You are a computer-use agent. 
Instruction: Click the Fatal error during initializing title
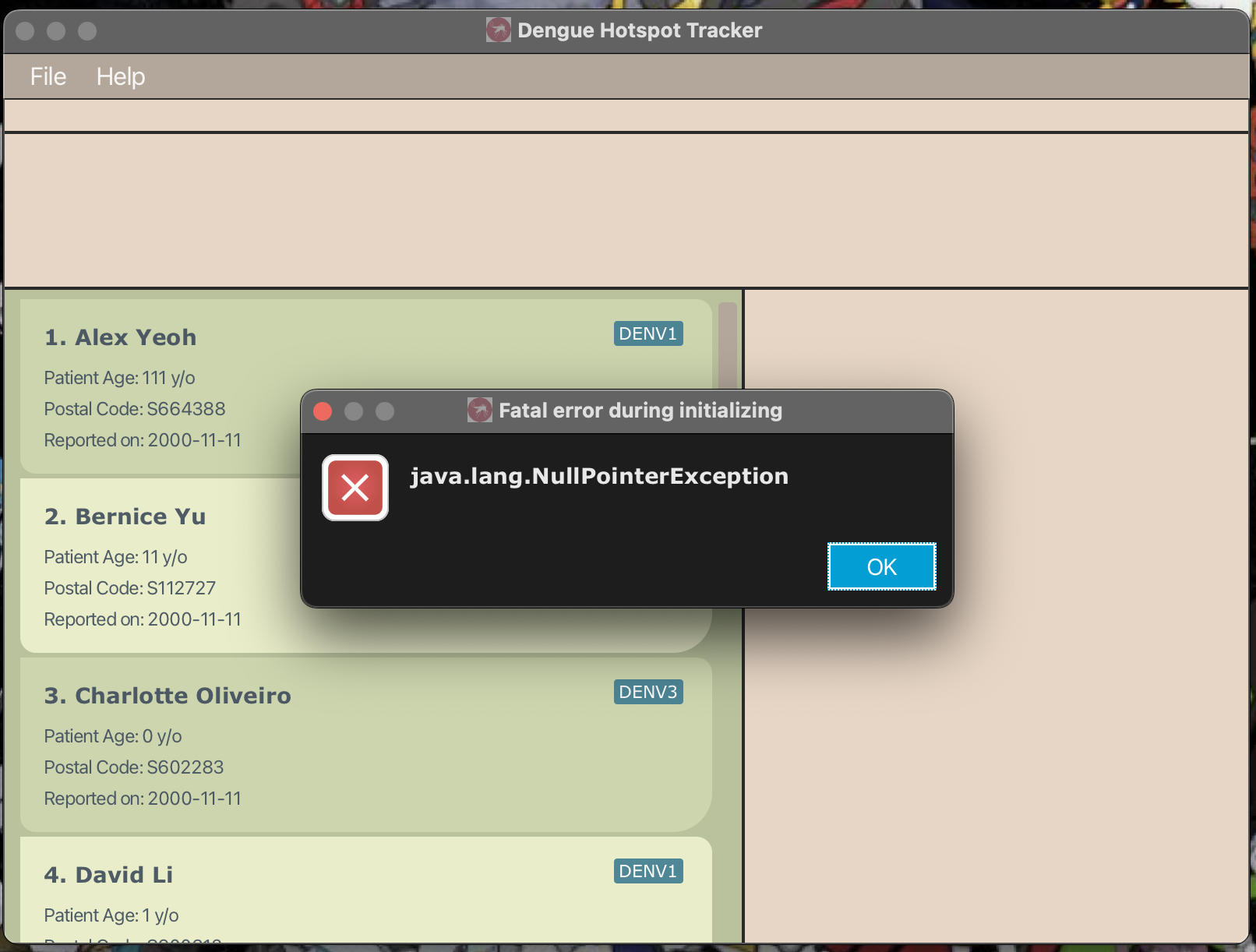640,411
